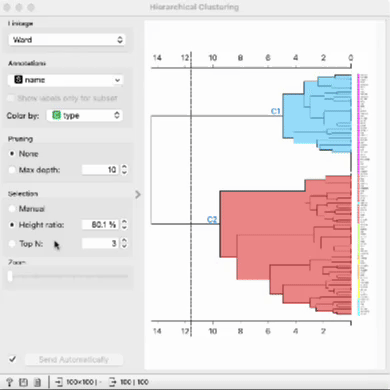Toggle the Send Automatically checkbox
The width and height of the screenshot is (390, 390).
pos(12,359)
